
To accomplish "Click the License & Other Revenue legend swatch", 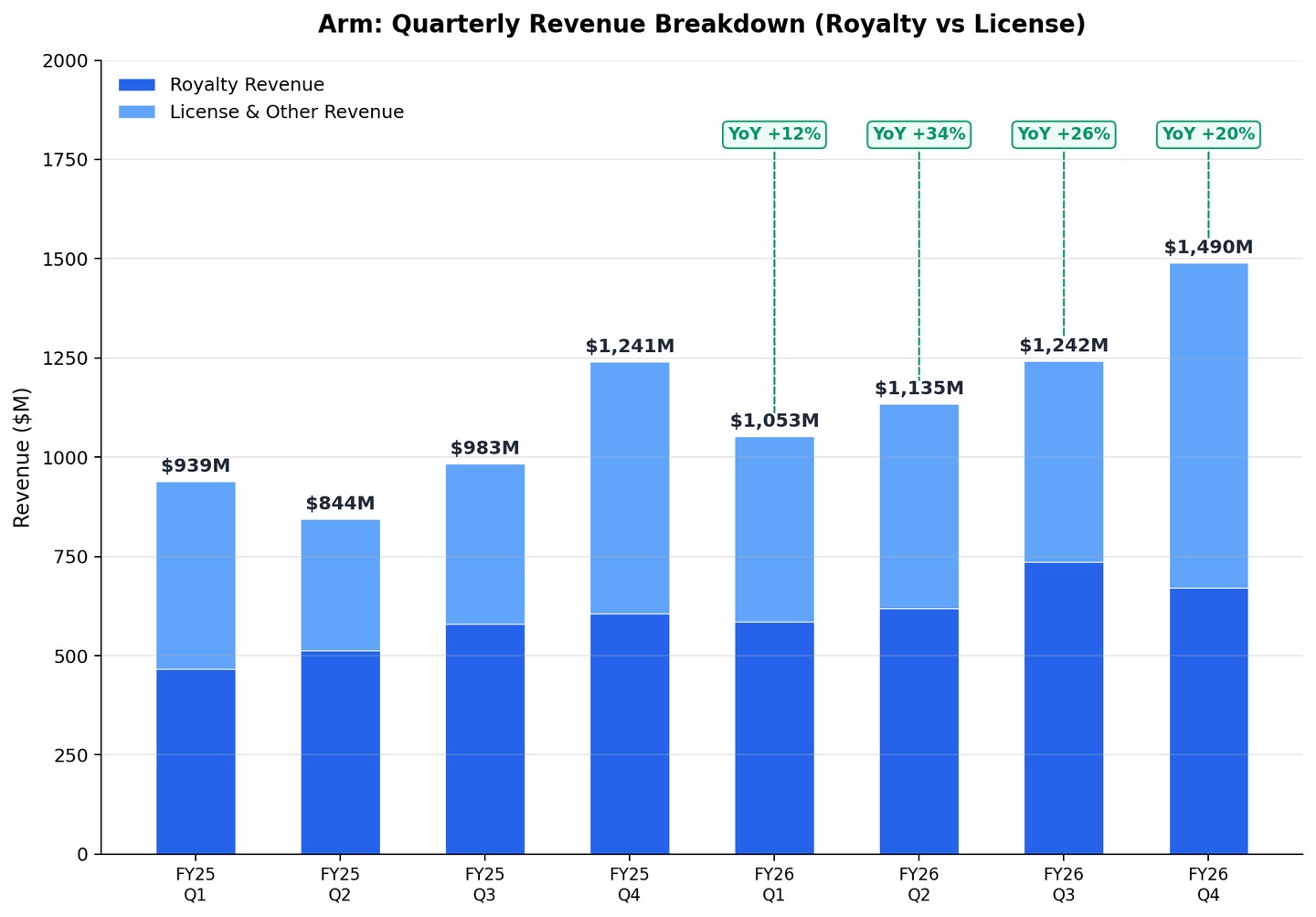I will click(137, 112).
